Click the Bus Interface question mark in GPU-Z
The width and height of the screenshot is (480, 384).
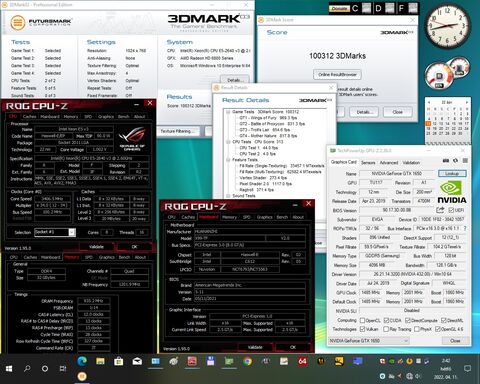(465, 229)
